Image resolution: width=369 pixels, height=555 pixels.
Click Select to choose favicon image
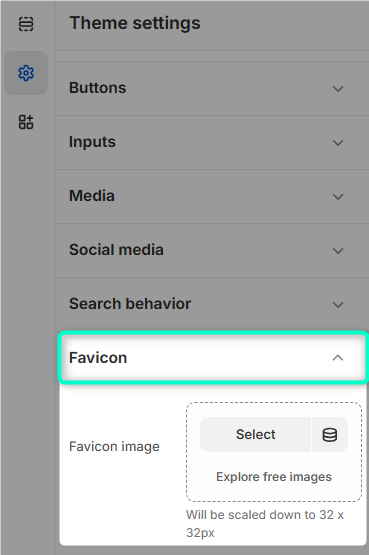click(x=255, y=434)
